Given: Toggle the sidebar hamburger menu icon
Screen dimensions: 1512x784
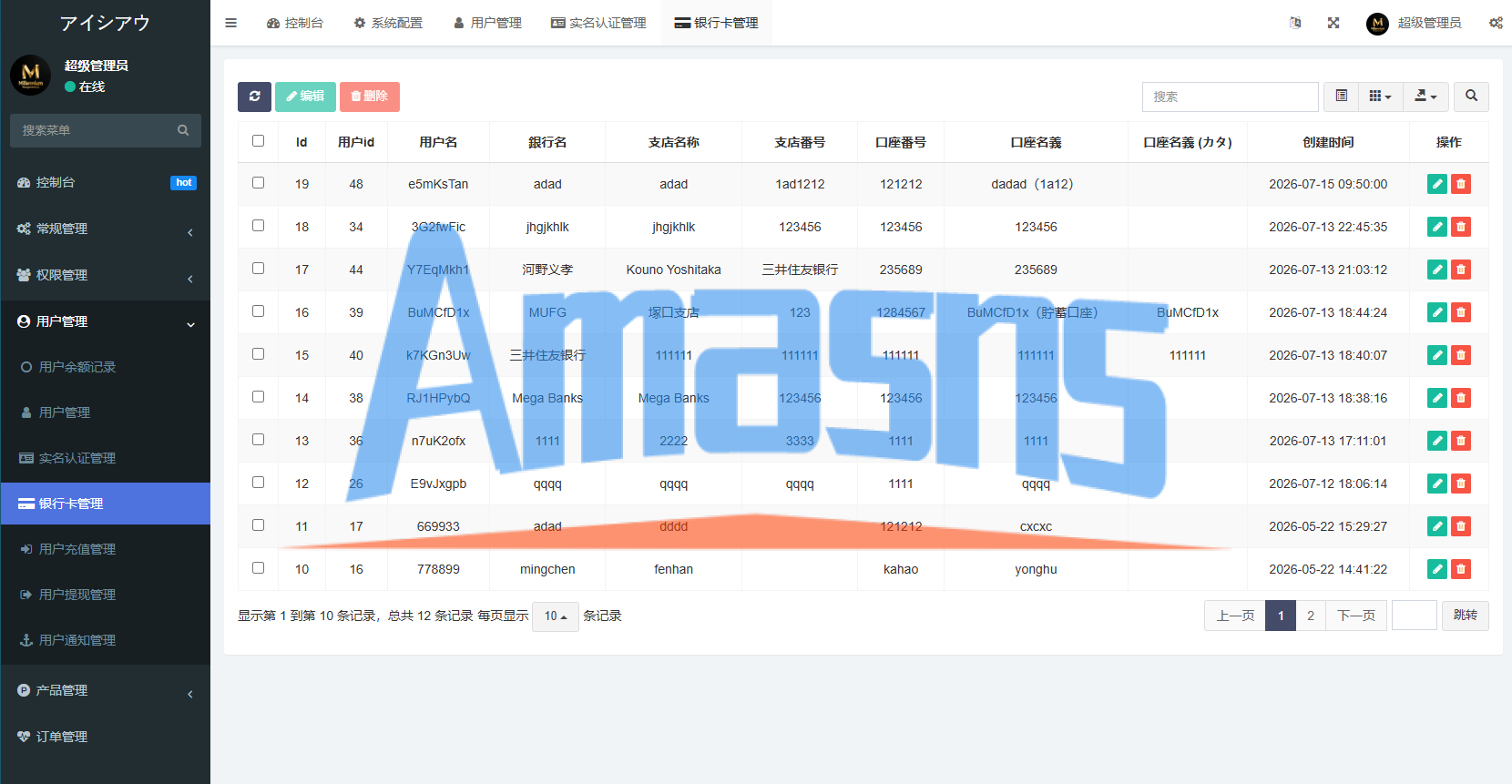Looking at the screenshot, I should 230,23.
